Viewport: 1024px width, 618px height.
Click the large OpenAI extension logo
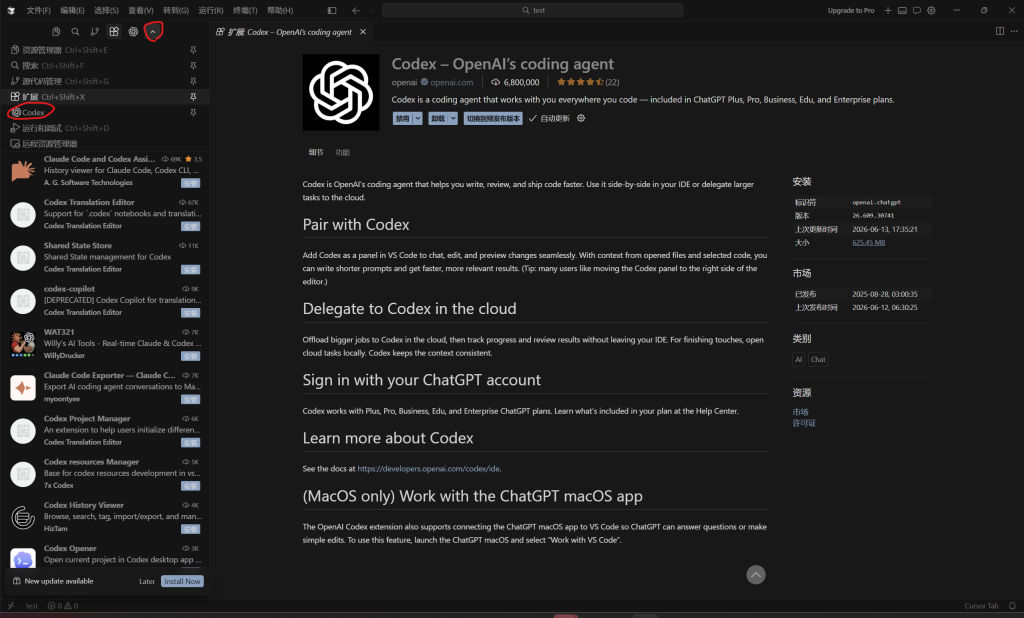[x=341, y=92]
